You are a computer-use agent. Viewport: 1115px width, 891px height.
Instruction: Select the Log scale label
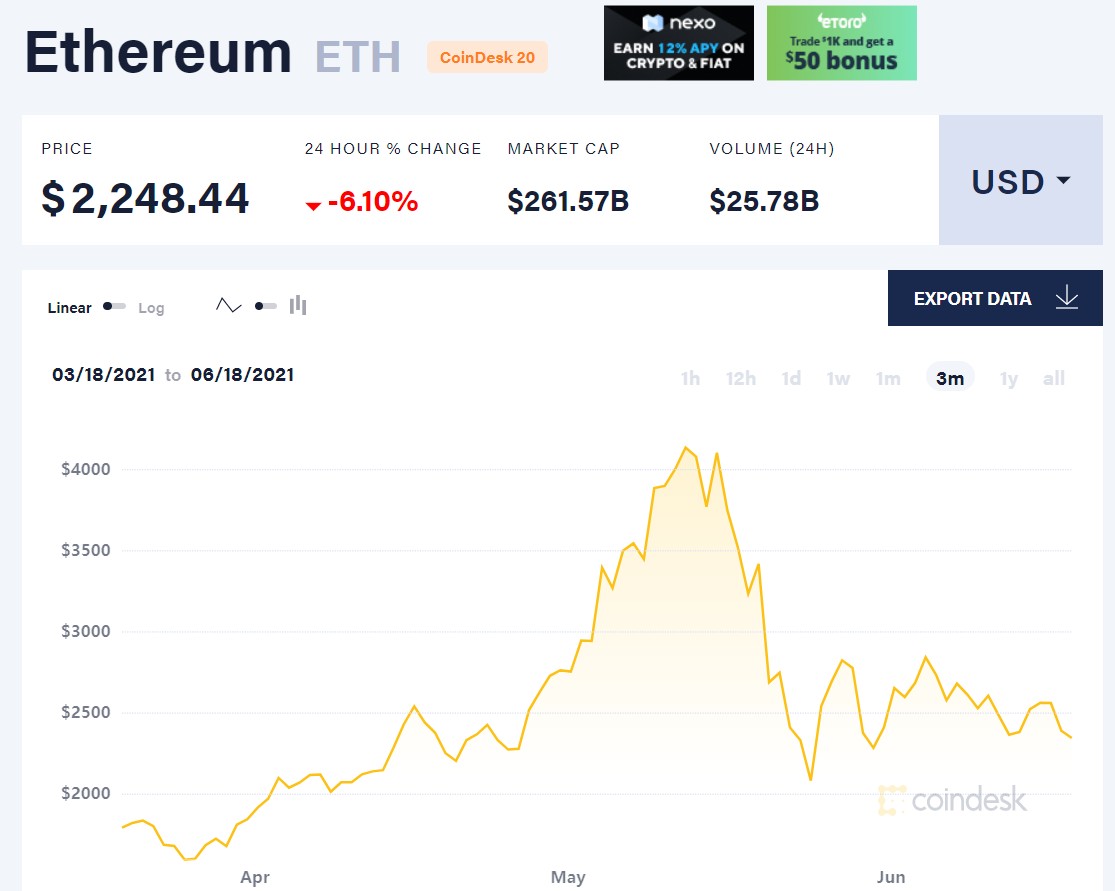click(x=151, y=308)
